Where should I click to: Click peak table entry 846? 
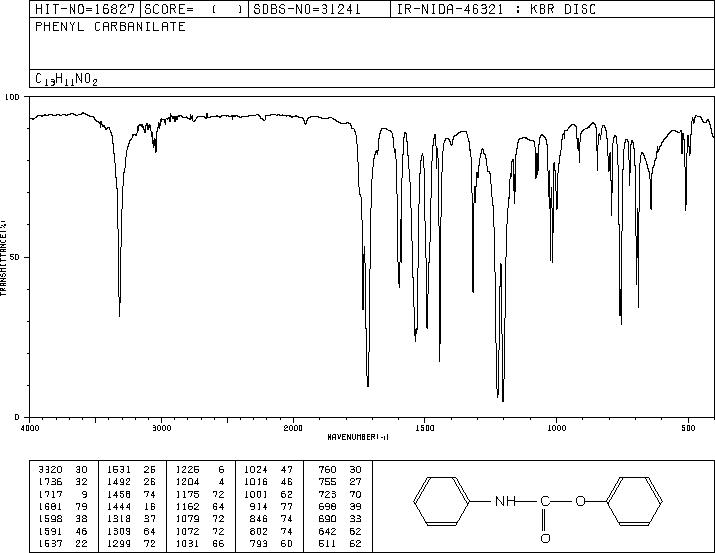(259, 519)
